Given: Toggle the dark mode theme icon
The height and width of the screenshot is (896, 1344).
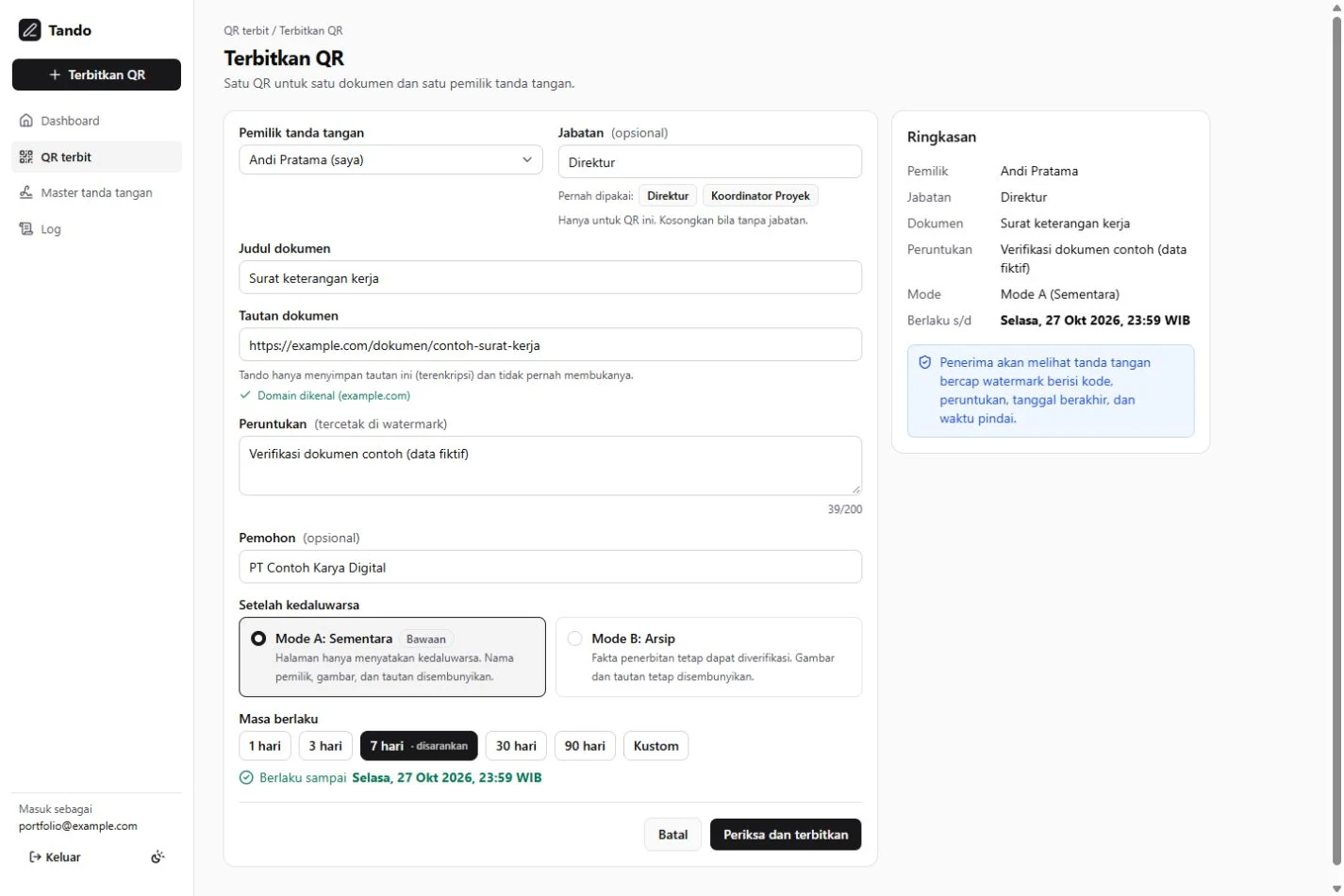Looking at the screenshot, I should tap(158, 857).
